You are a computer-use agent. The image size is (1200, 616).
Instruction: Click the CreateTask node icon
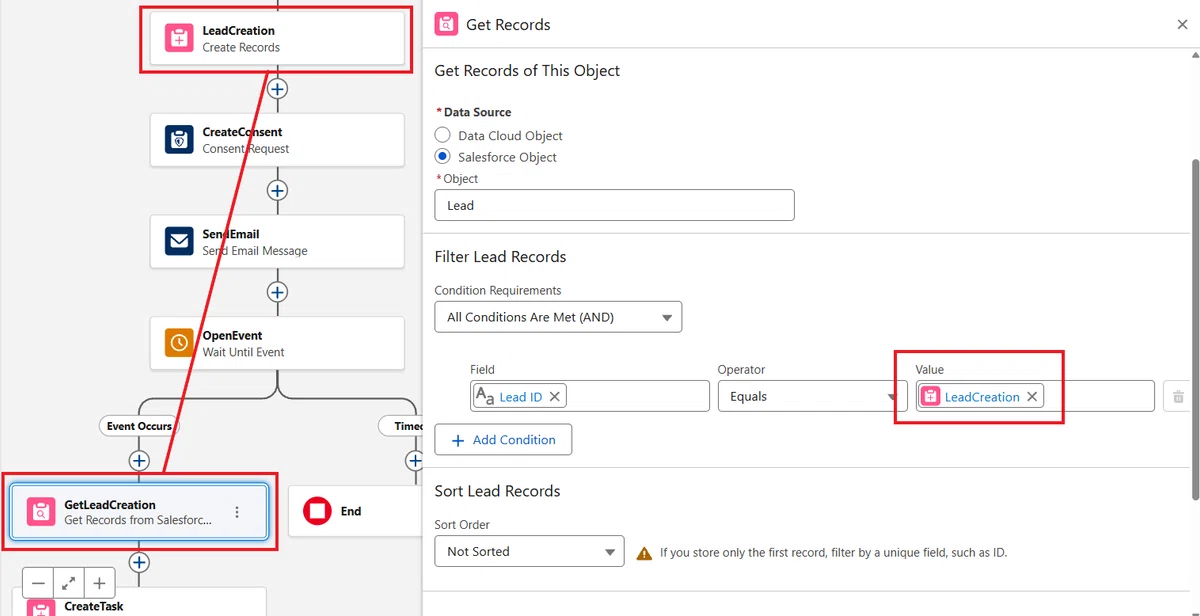(40, 608)
